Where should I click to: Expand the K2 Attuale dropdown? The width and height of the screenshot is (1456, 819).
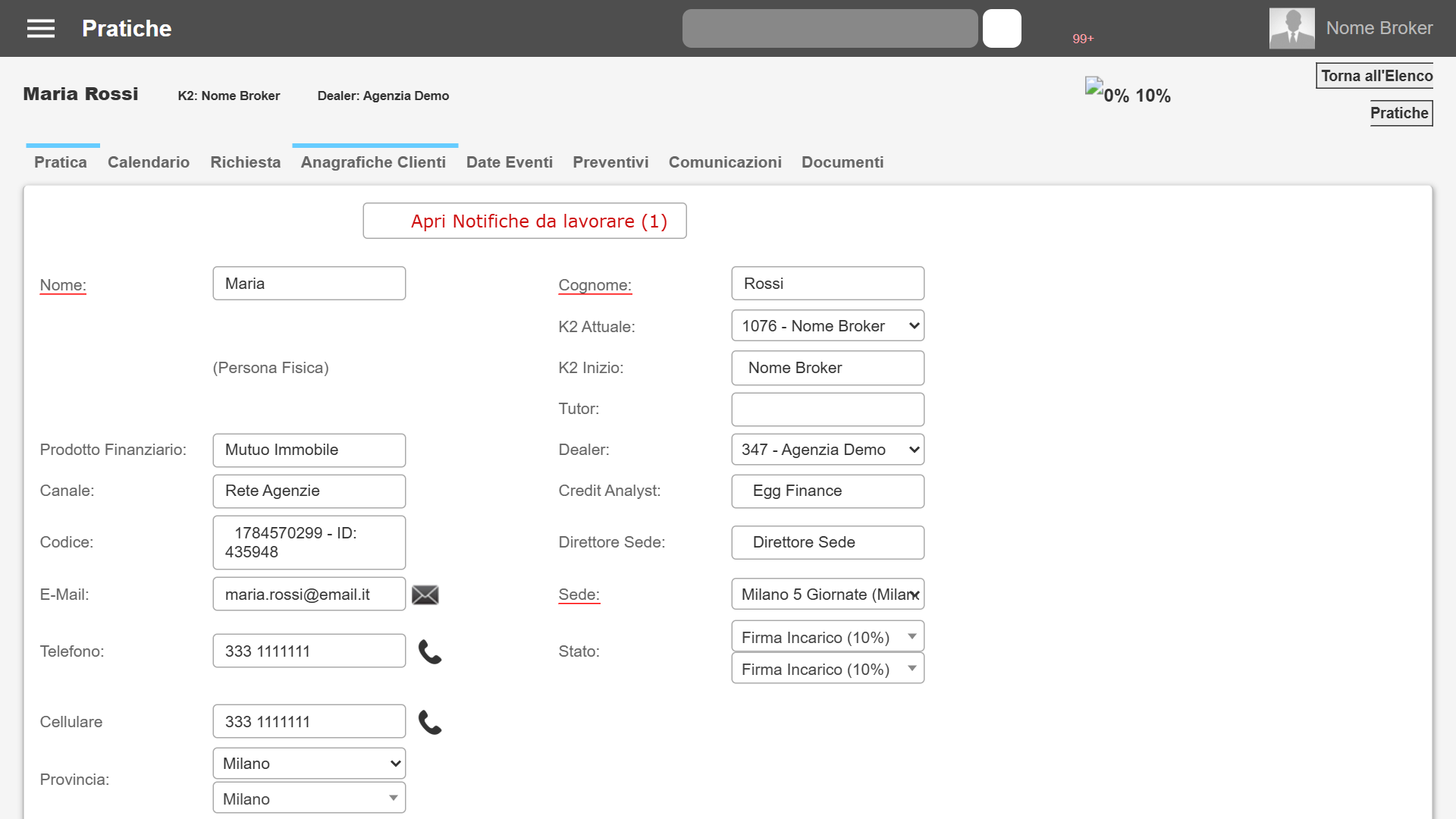click(828, 326)
